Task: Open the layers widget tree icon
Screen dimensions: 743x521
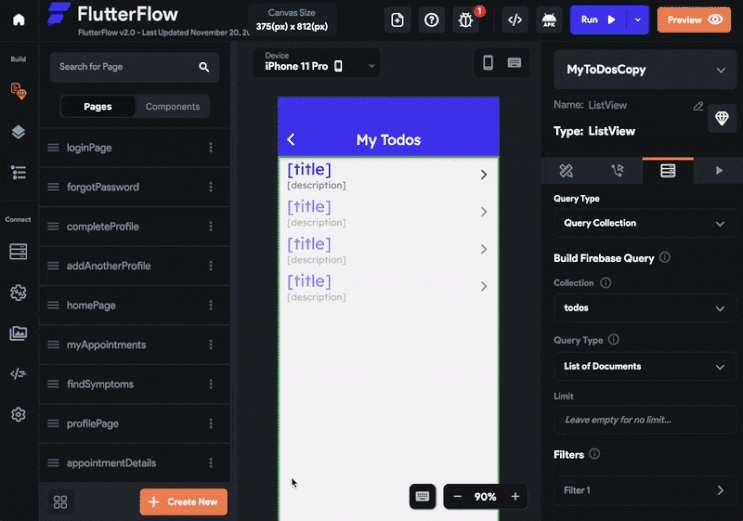Action: click(18, 132)
